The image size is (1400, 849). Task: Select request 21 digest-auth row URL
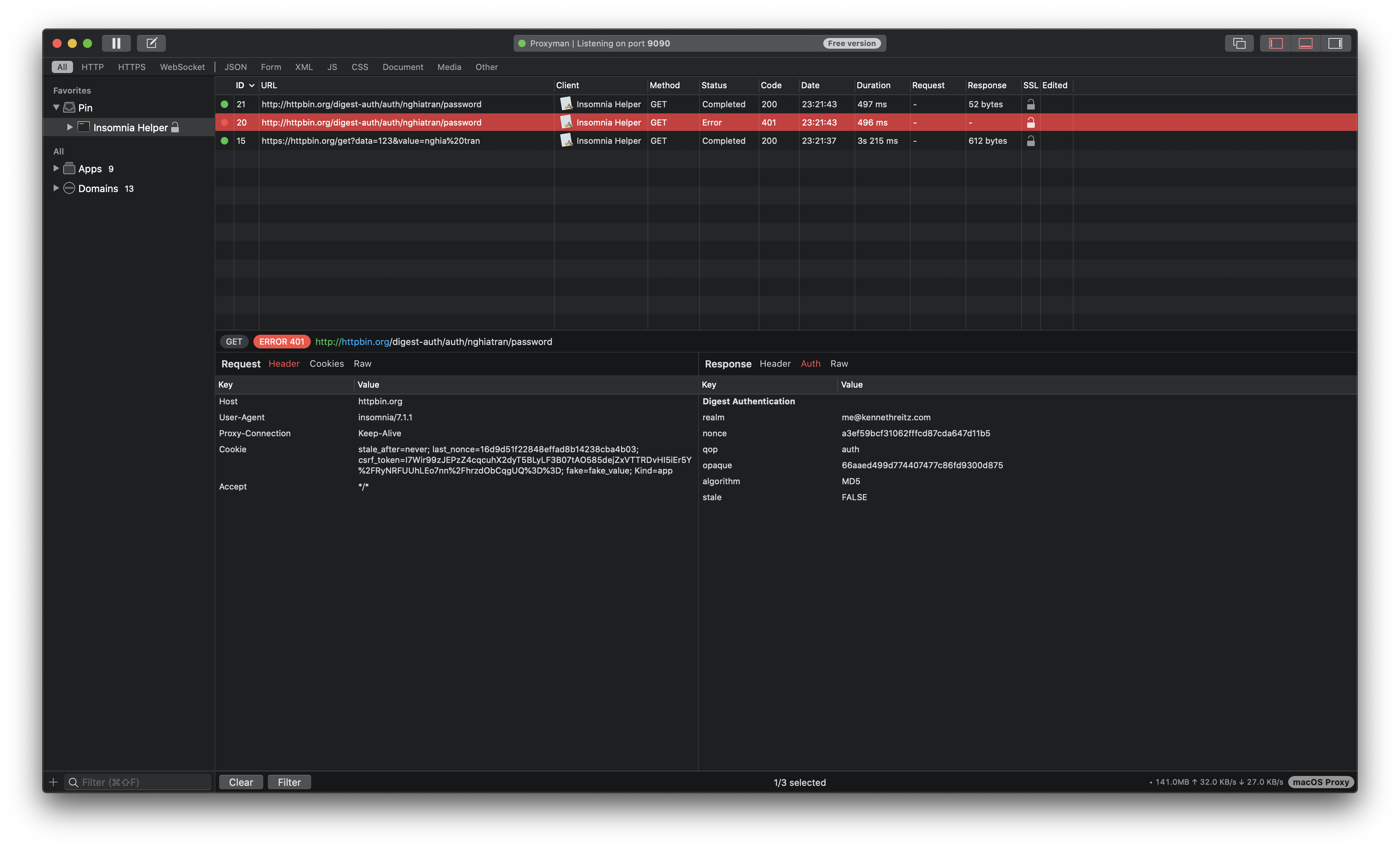(x=372, y=104)
